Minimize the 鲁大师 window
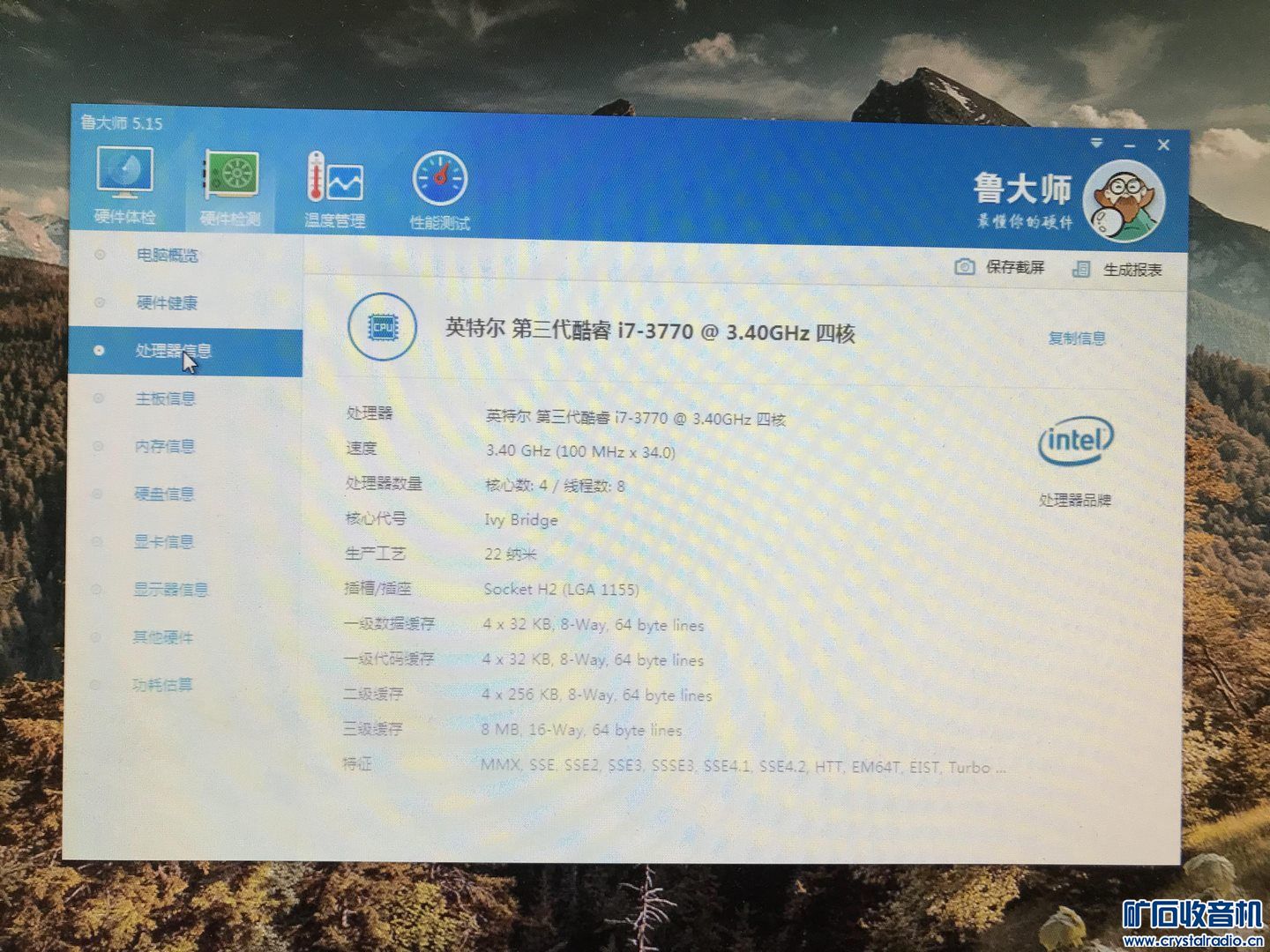The width and height of the screenshot is (1270, 952). pos(1129,145)
